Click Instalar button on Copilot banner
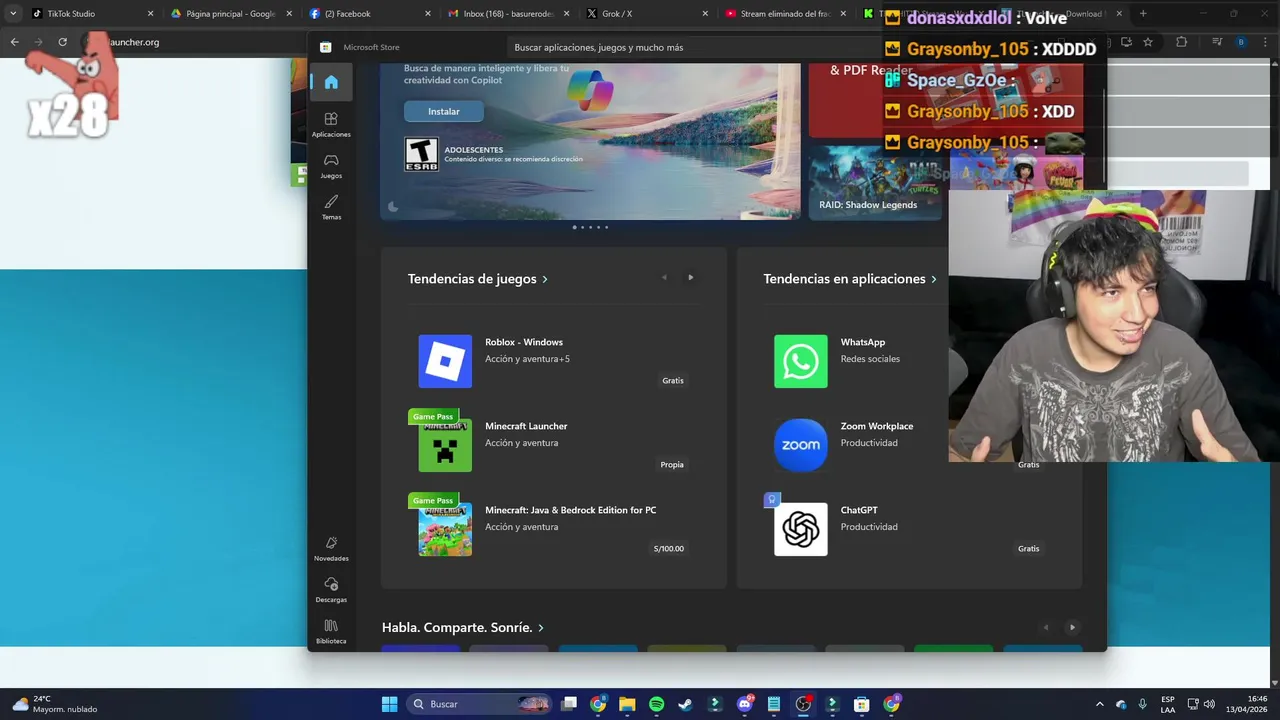The height and width of the screenshot is (720, 1280). (x=444, y=111)
